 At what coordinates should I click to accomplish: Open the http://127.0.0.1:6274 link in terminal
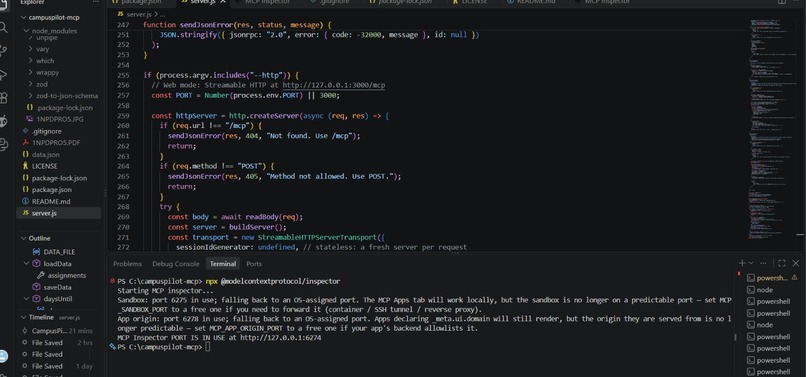coord(281,338)
